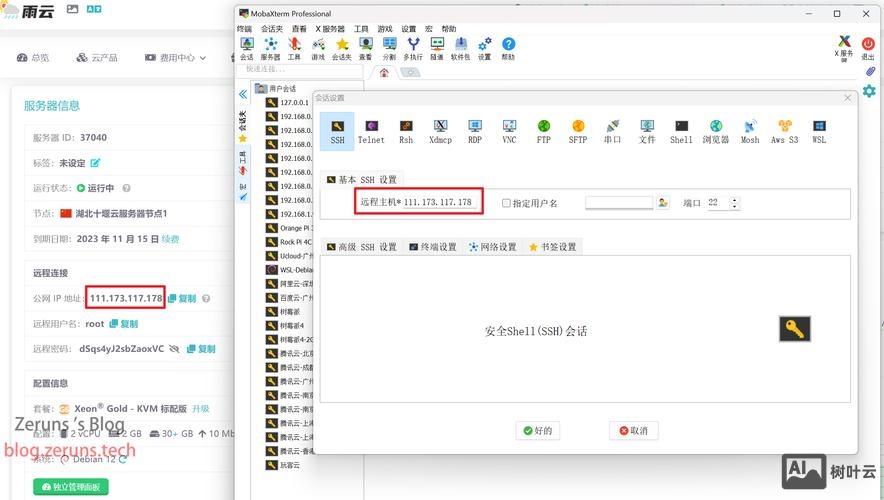The image size is (884, 500).
Task: Click the gear icon on right sidebar
Action: point(869,91)
